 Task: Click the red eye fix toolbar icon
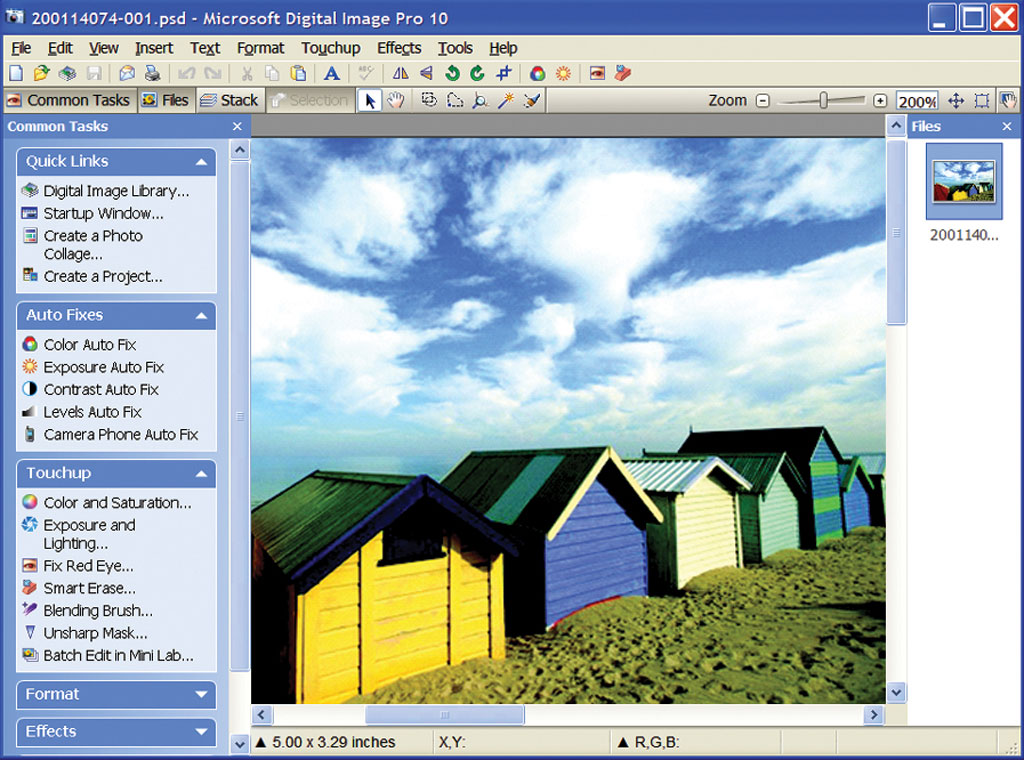coord(597,73)
